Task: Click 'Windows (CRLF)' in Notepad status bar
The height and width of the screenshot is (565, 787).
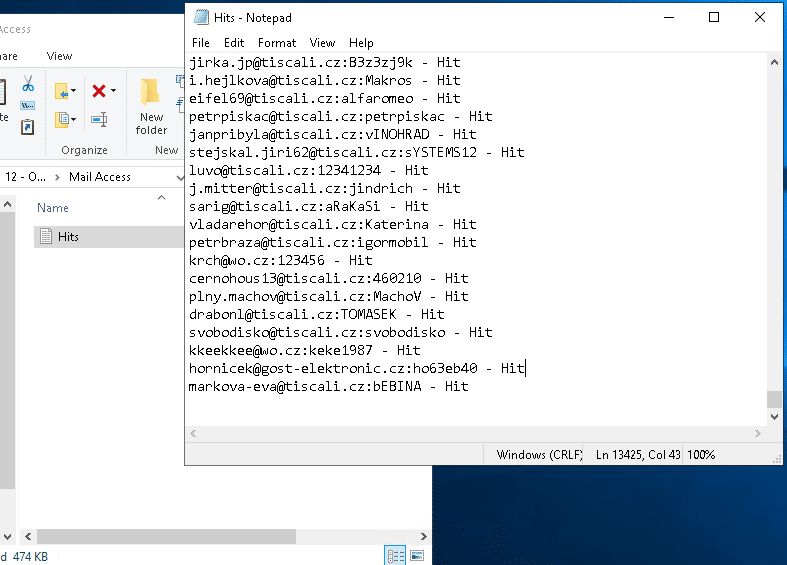Action: point(540,455)
